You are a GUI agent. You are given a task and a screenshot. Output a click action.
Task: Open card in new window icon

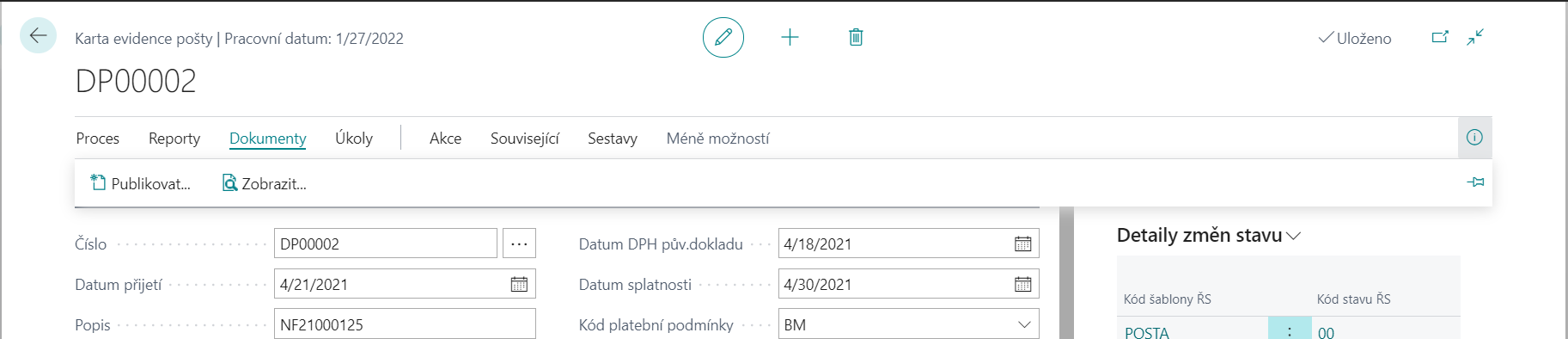[x=1440, y=37]
